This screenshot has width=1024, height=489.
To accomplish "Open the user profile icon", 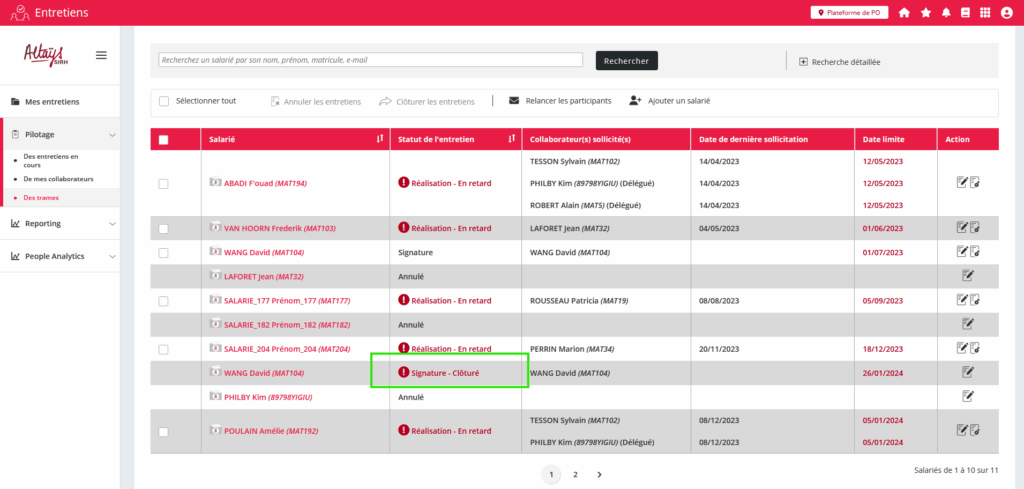I will (x=1006, y=13).
